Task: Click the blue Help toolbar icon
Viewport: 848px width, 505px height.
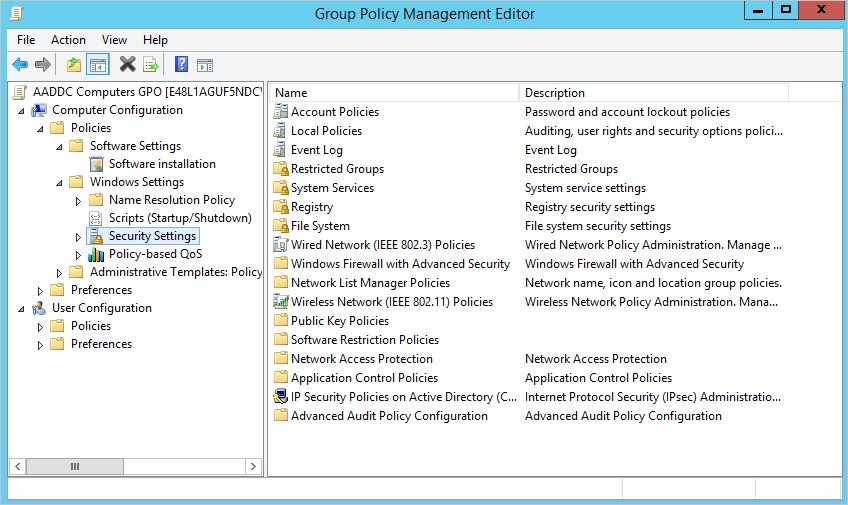Action: 181,65
